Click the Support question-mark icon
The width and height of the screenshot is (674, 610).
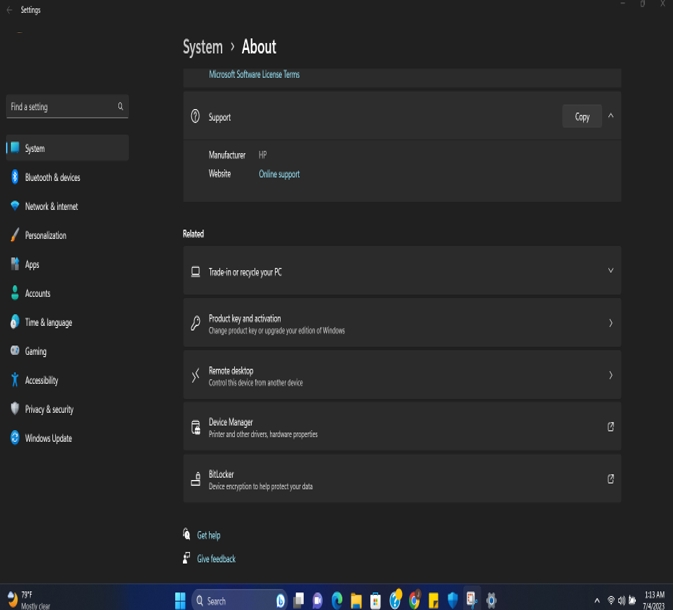pos(195,116)
